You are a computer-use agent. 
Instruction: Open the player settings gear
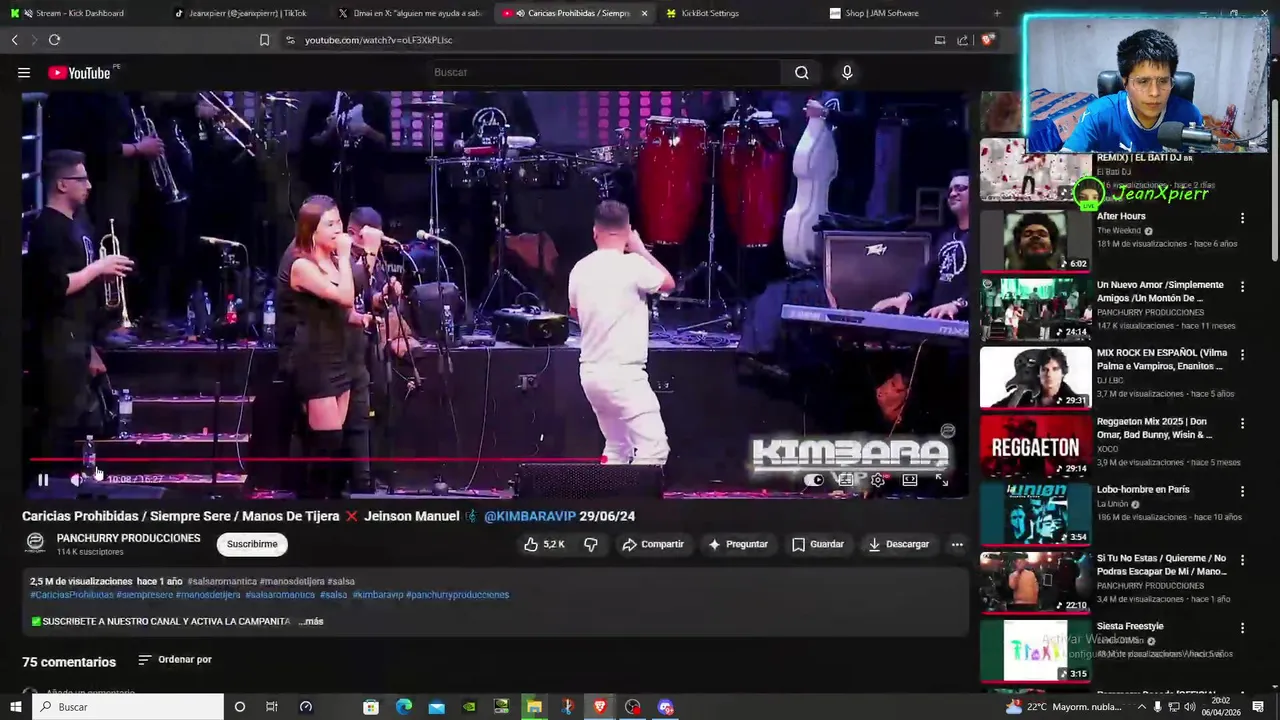pyautogui.click(x=878, y=480)
